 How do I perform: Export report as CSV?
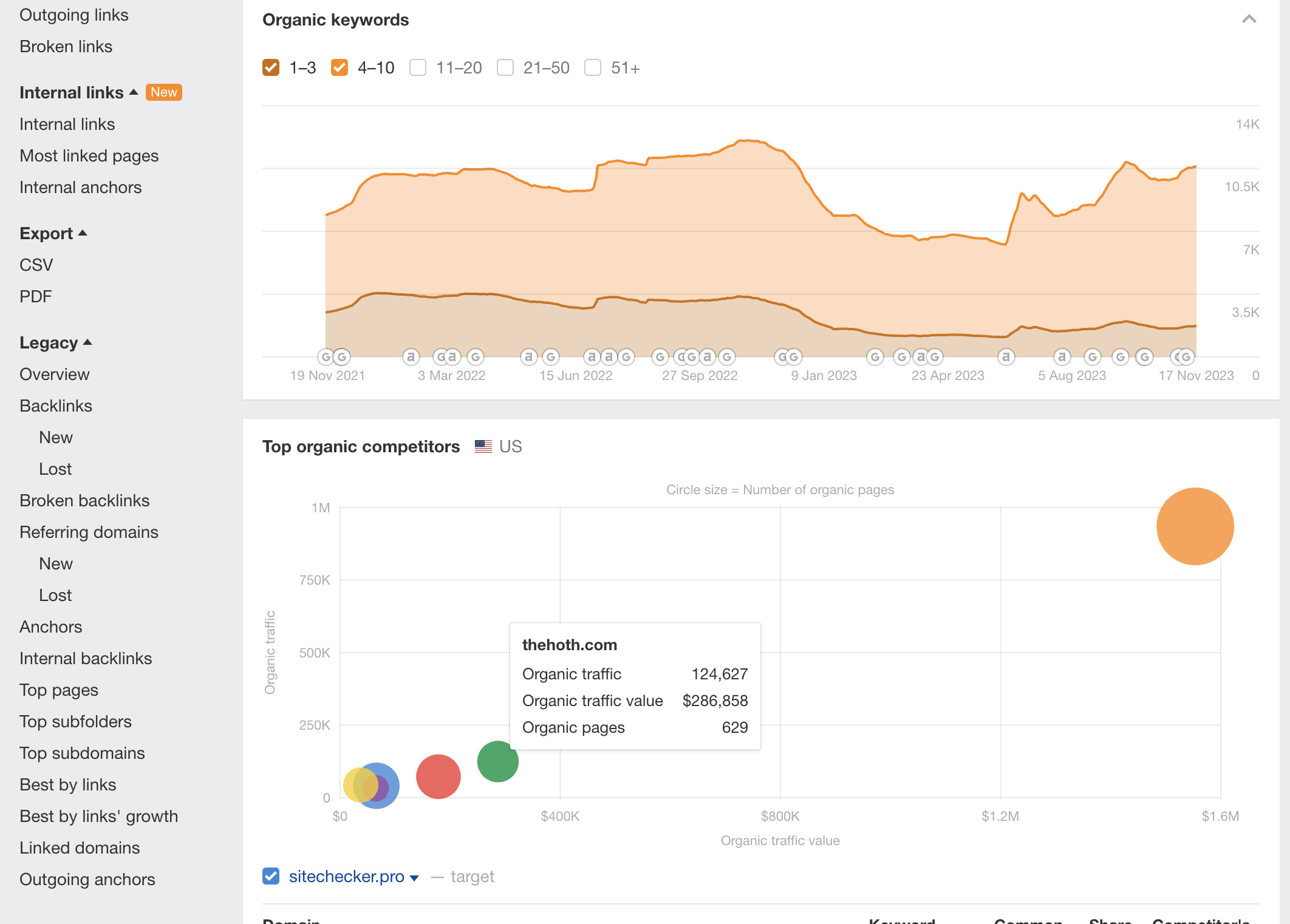(x=36, y=265)
